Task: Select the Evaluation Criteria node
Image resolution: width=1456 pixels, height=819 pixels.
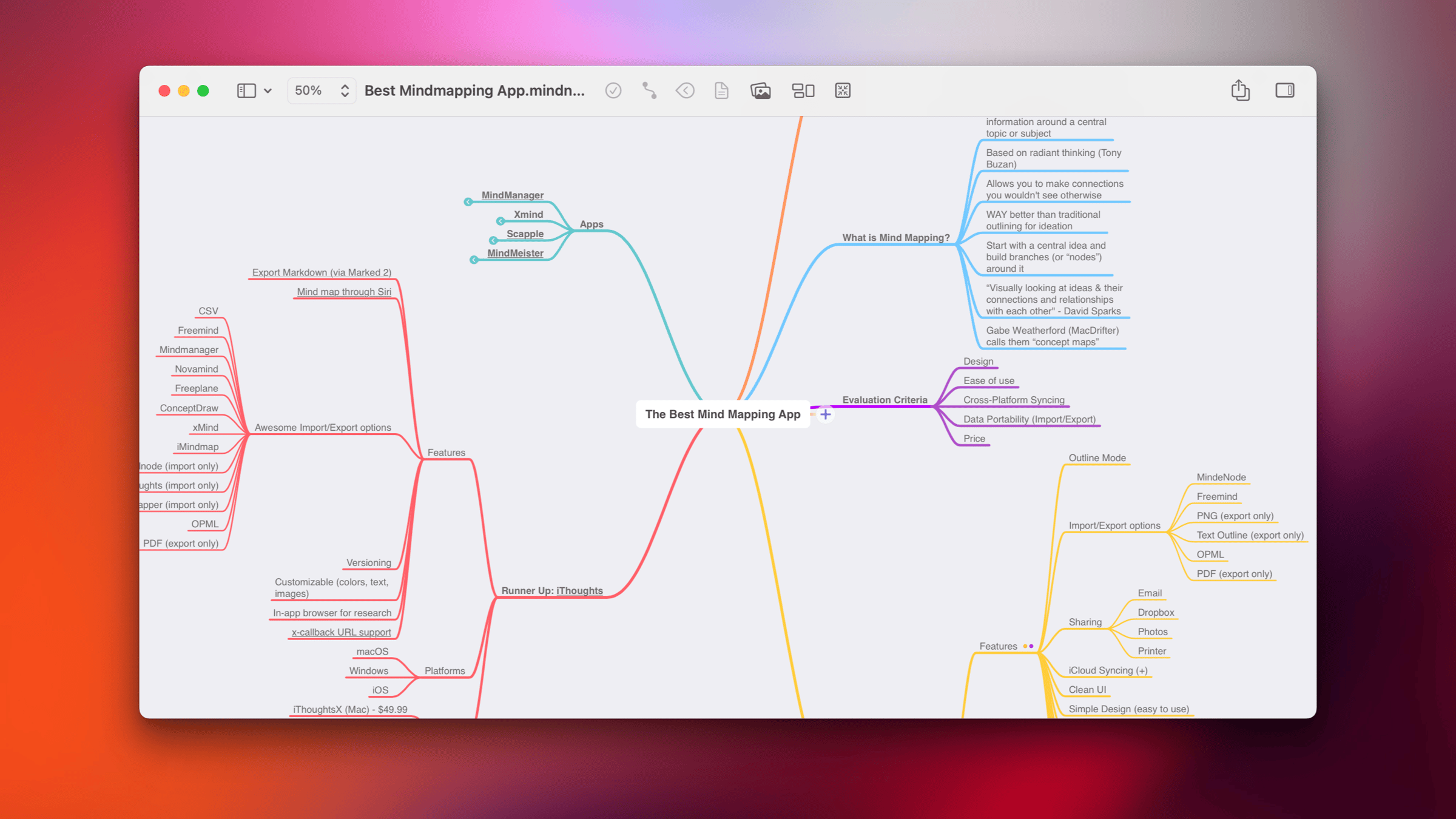Action: (885, 400)
